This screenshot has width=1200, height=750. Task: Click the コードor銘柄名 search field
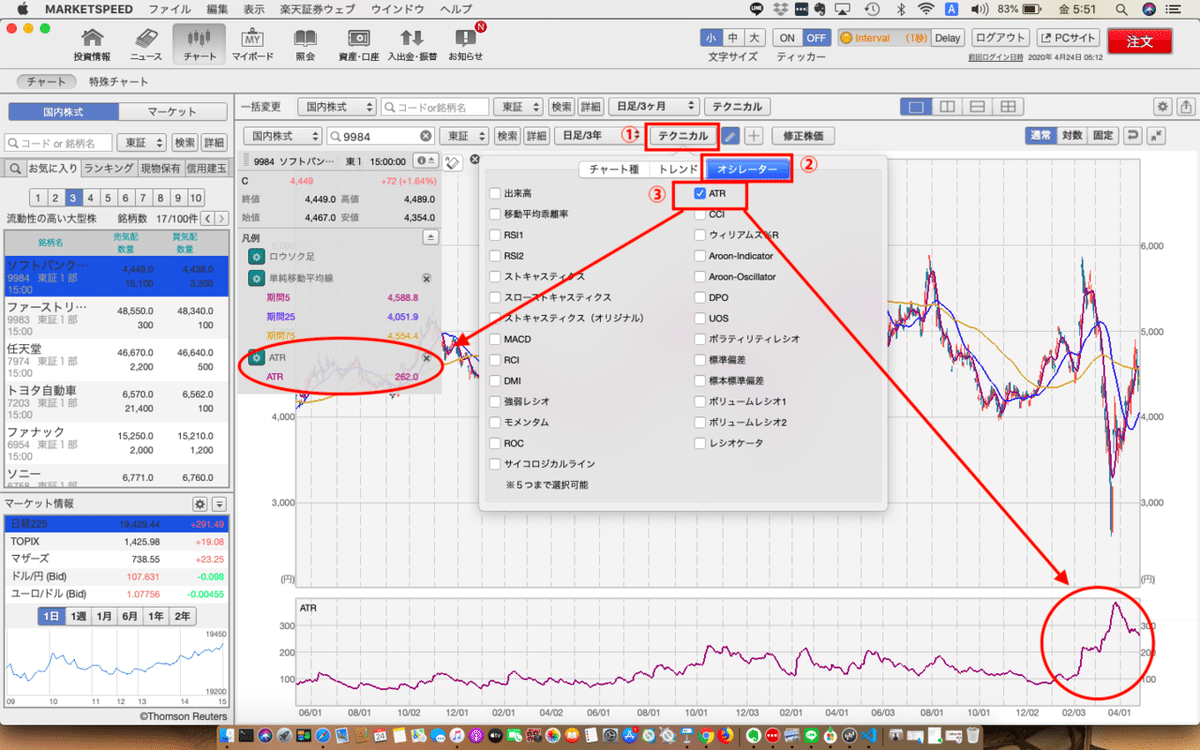point(436,106)
